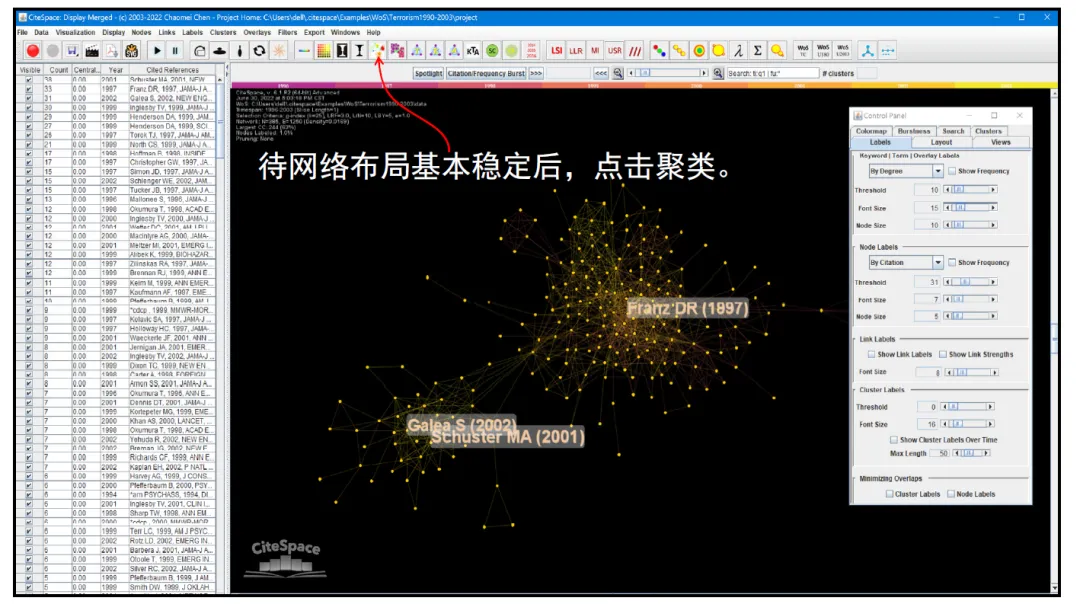Click the <<< button
This screenshot has height=604, width=1080.
coord(601,73)
